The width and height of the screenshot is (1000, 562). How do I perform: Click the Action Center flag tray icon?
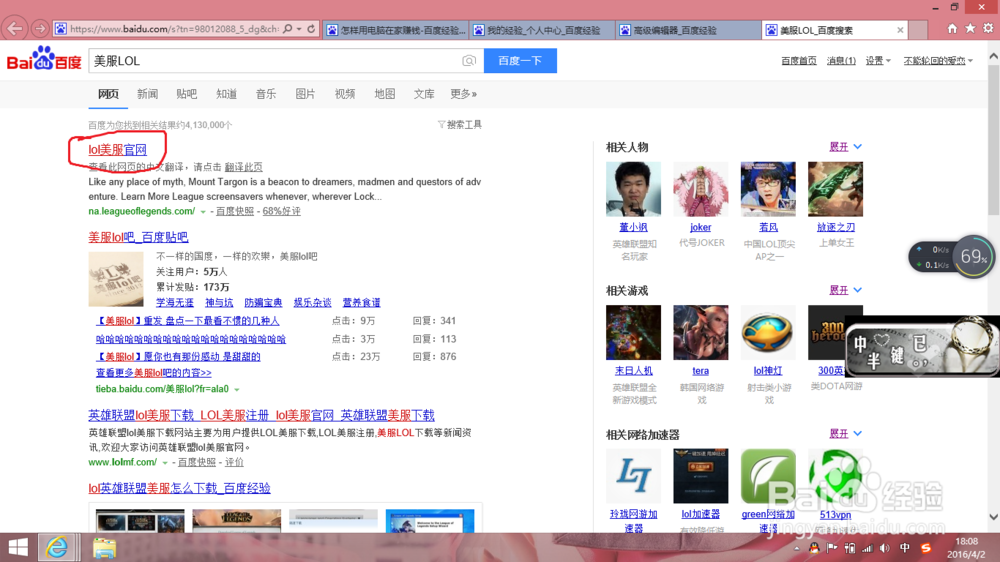point(832,548)
